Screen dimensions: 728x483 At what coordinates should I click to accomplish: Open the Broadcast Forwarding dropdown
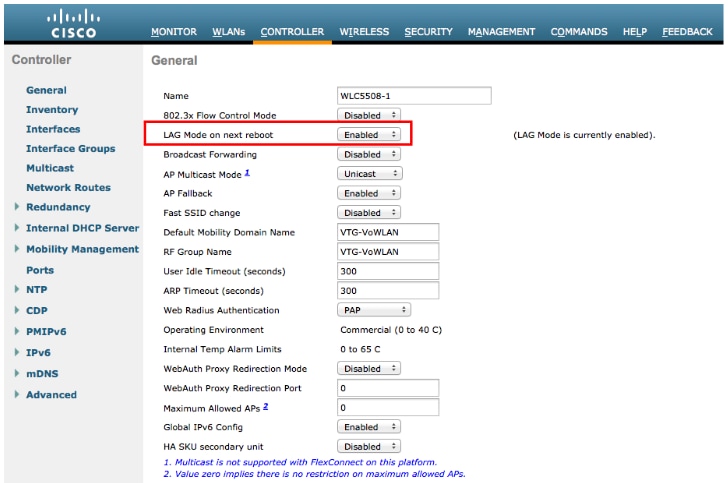[x=369, y=154]
